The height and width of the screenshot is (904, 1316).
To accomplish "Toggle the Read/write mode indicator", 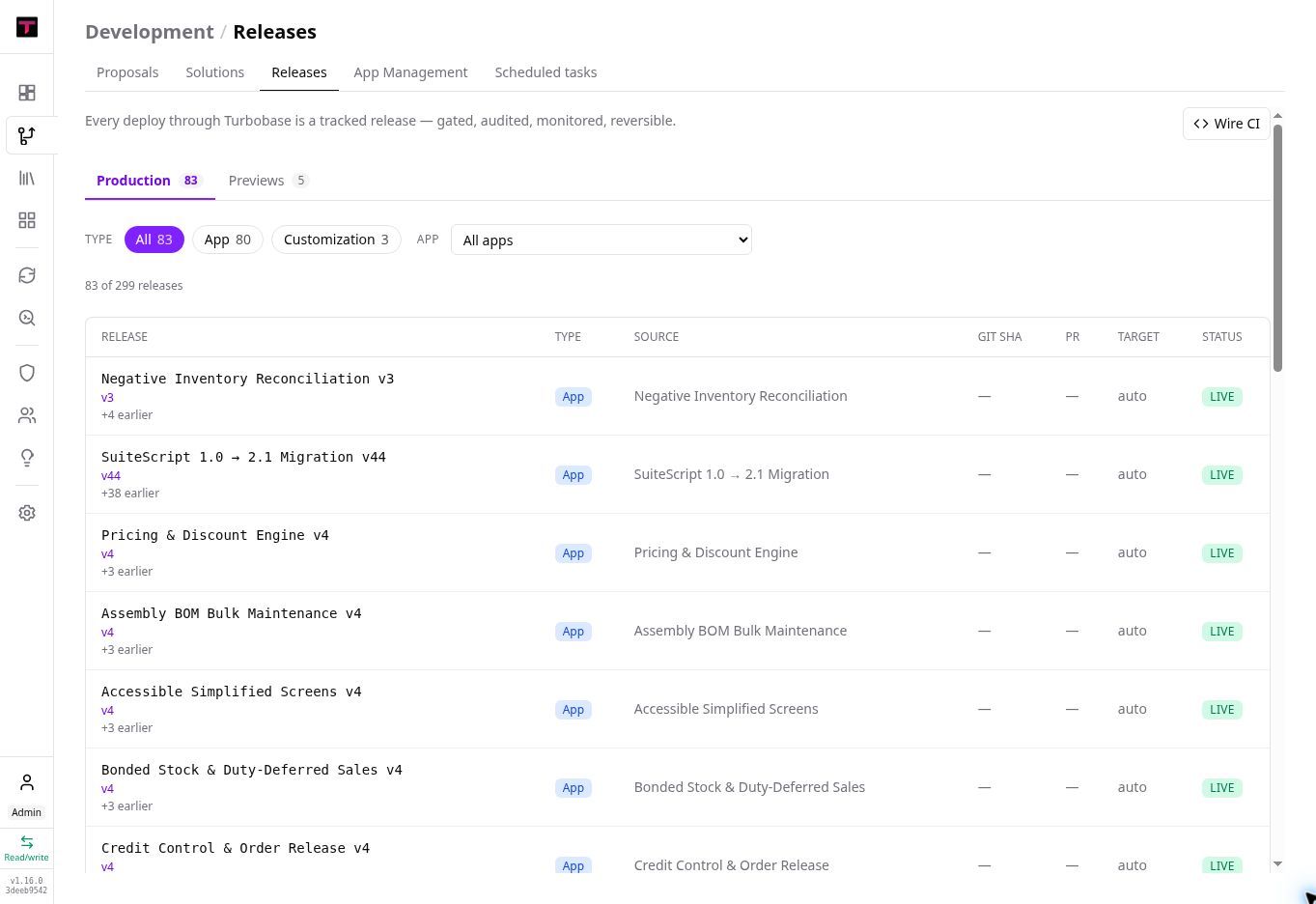I will pos(27,848).
